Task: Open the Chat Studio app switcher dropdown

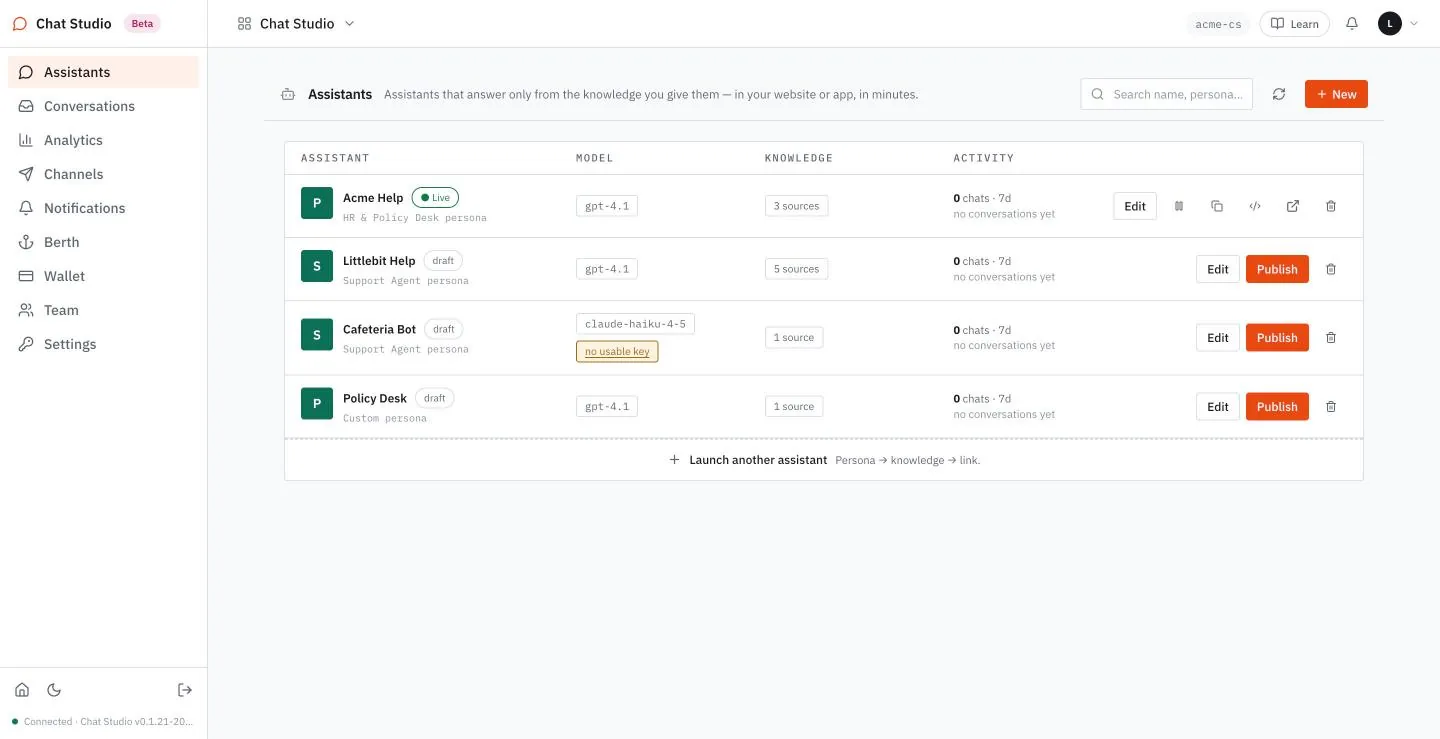Action: point(296,23)
